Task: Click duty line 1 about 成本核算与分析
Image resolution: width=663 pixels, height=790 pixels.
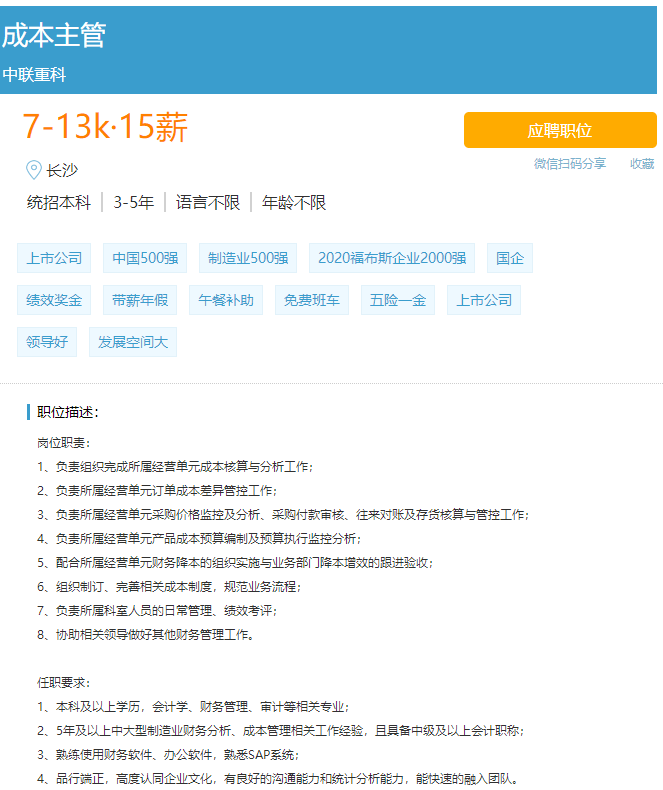Action: click(175, 467)
